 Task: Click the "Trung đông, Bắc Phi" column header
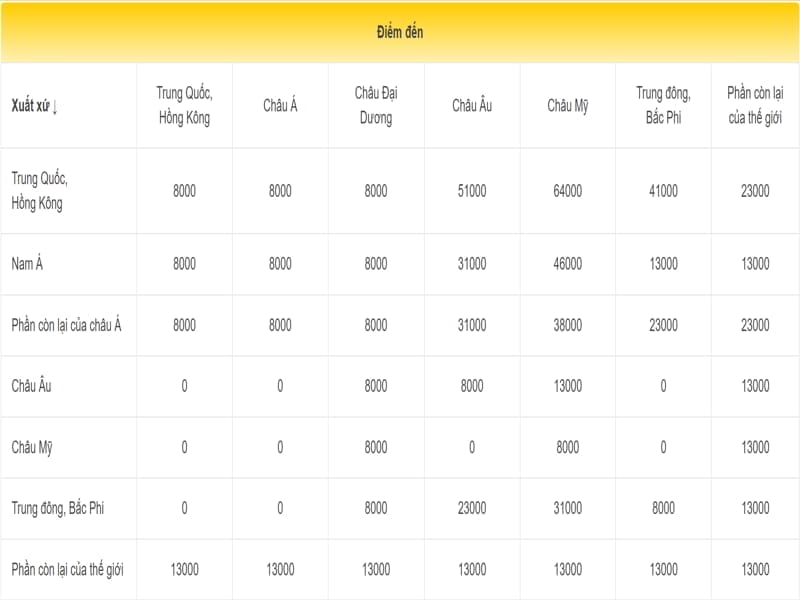point(663,105)
